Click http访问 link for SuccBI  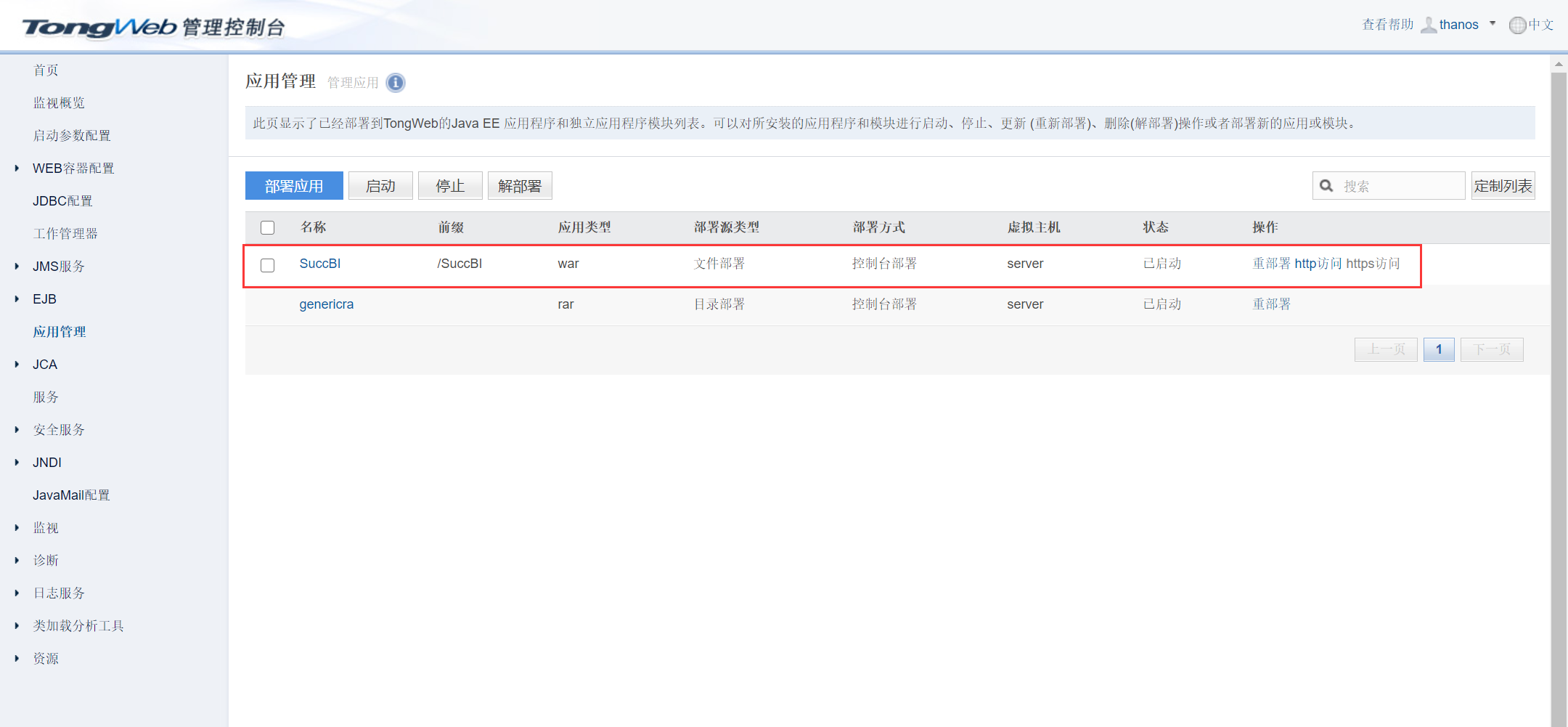(1318, 264)
